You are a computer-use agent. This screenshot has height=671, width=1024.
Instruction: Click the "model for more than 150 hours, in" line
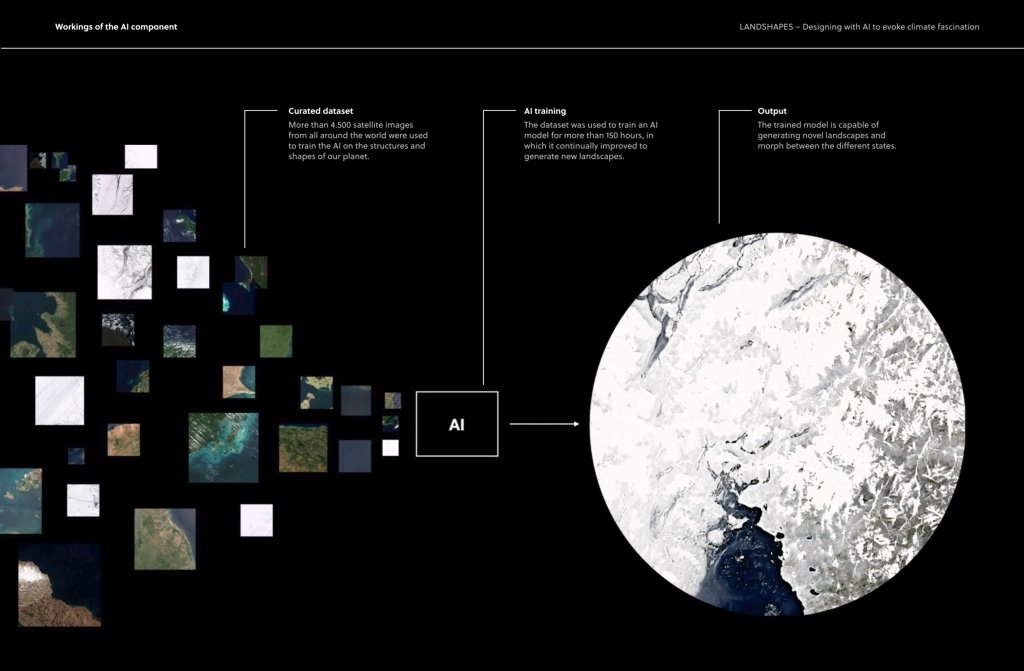pyautogui.click(x=588, y=135)
